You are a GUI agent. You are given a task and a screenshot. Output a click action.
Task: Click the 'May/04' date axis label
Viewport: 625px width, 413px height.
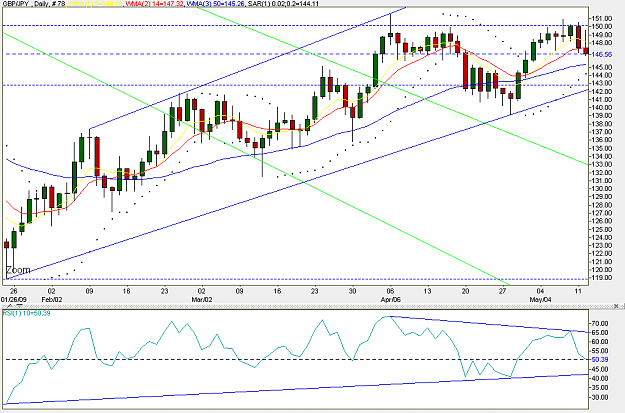click(540, 299)
